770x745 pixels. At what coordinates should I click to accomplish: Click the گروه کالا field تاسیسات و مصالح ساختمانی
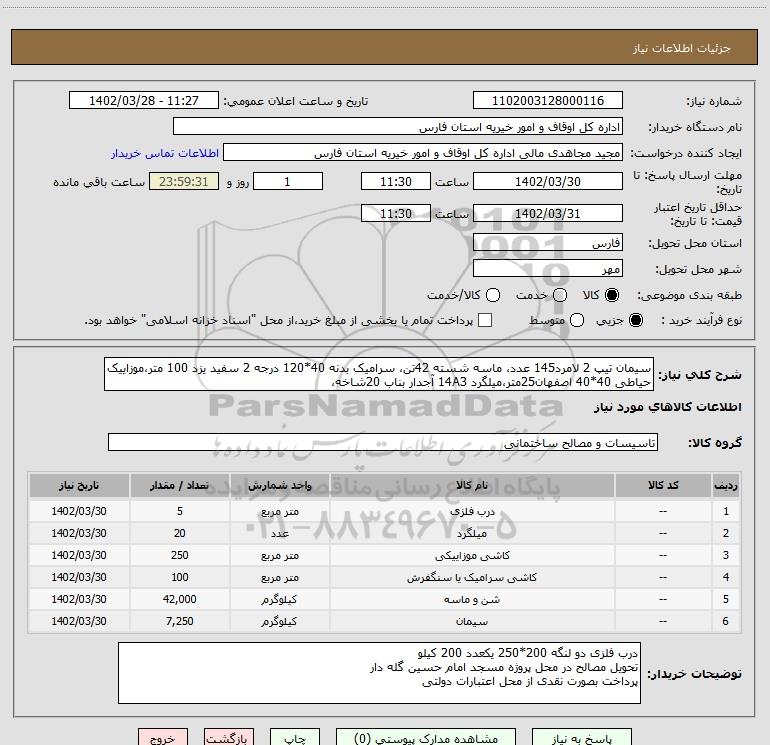tap(383, 442)
